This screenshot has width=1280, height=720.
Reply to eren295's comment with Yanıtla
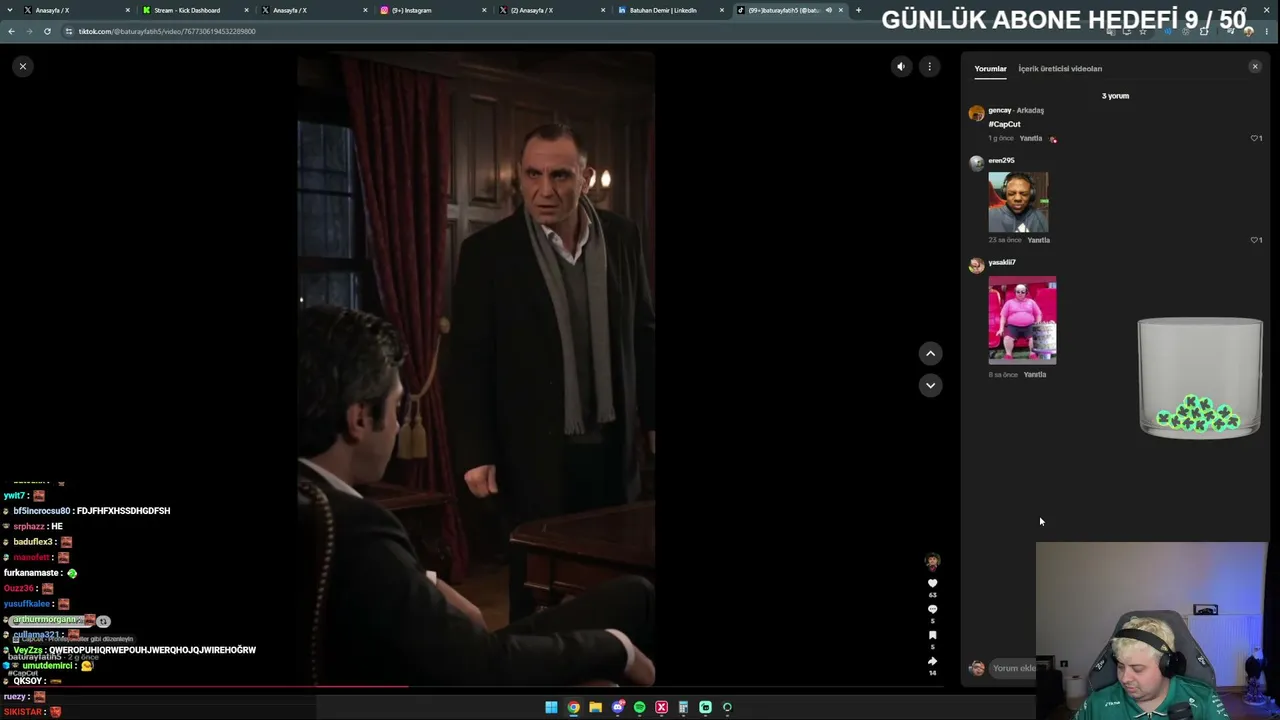click(x=1039, y=240)
